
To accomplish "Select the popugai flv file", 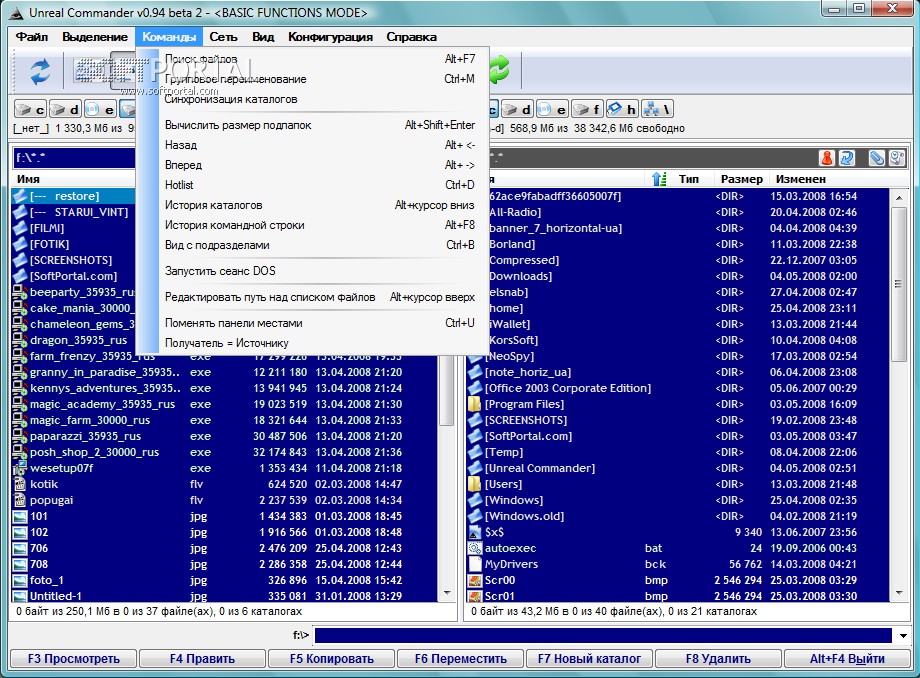I will 225,500.
